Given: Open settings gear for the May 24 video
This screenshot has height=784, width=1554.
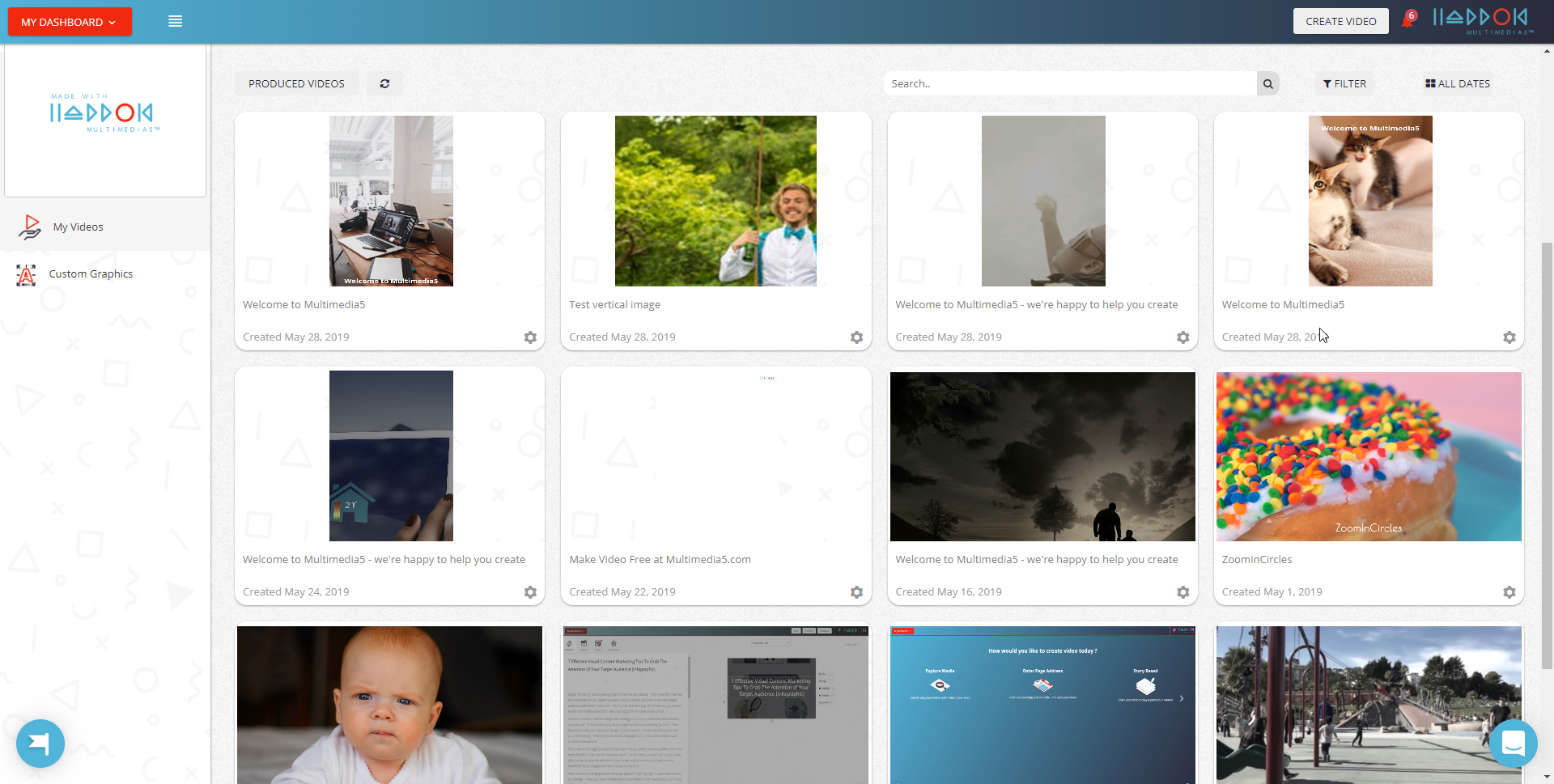Looking at the screenshot, I should (x=530, y=592).
